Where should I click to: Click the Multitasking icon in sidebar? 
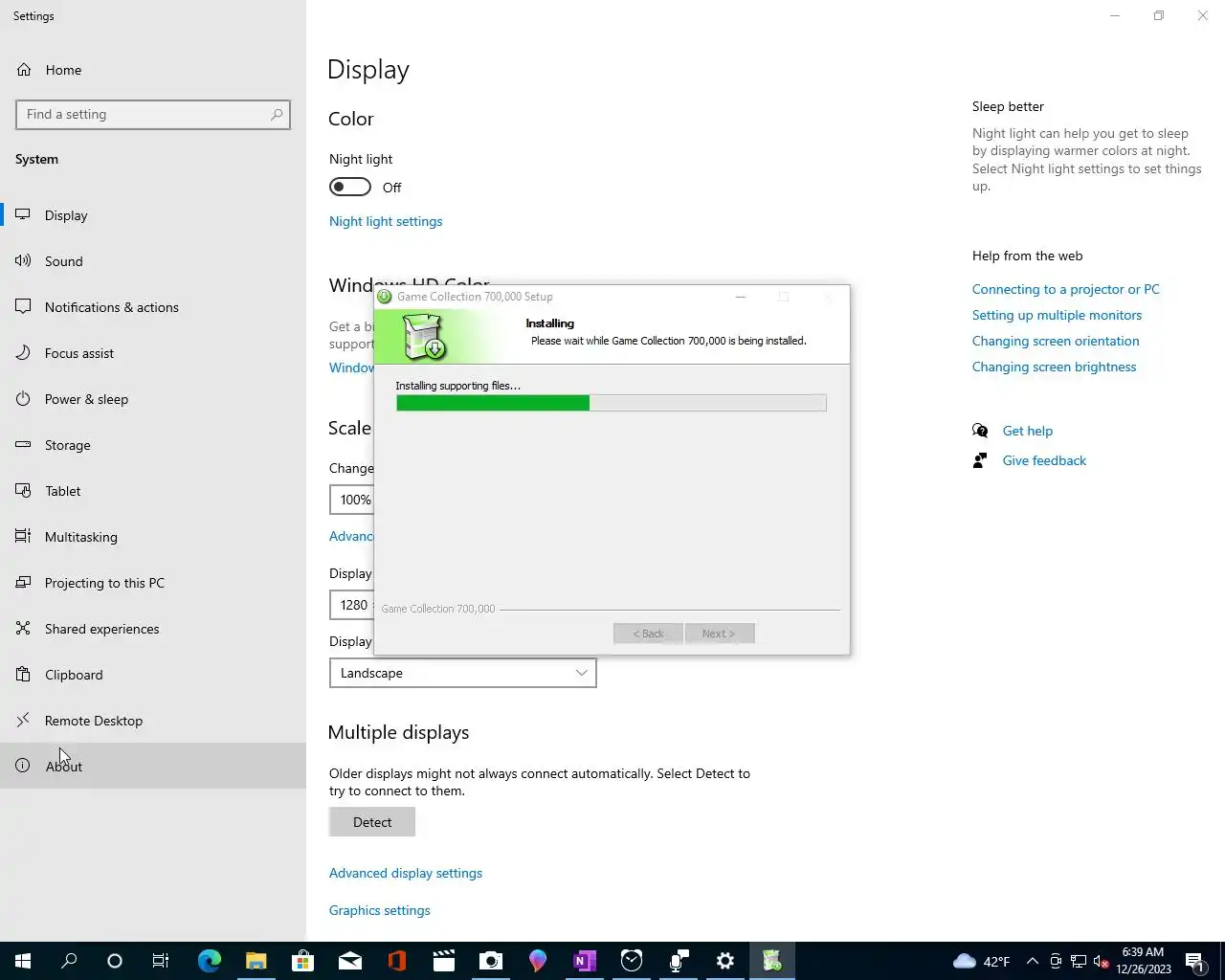[x=23, y=537]
